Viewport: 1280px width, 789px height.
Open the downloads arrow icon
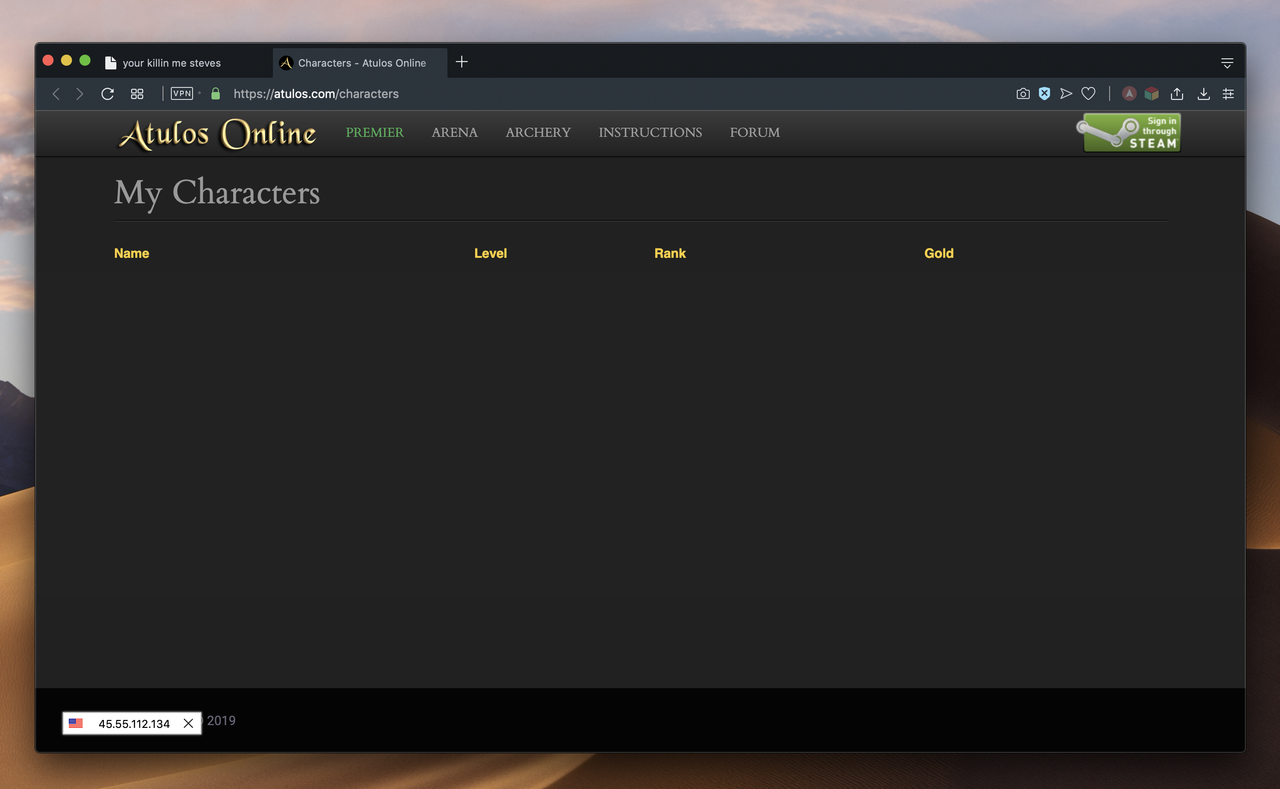[x=1203, y=94]
